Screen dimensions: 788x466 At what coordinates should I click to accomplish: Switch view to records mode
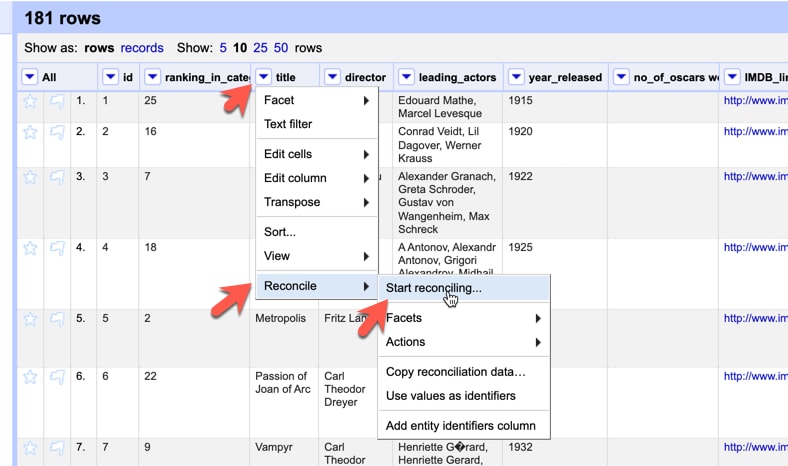142,48
